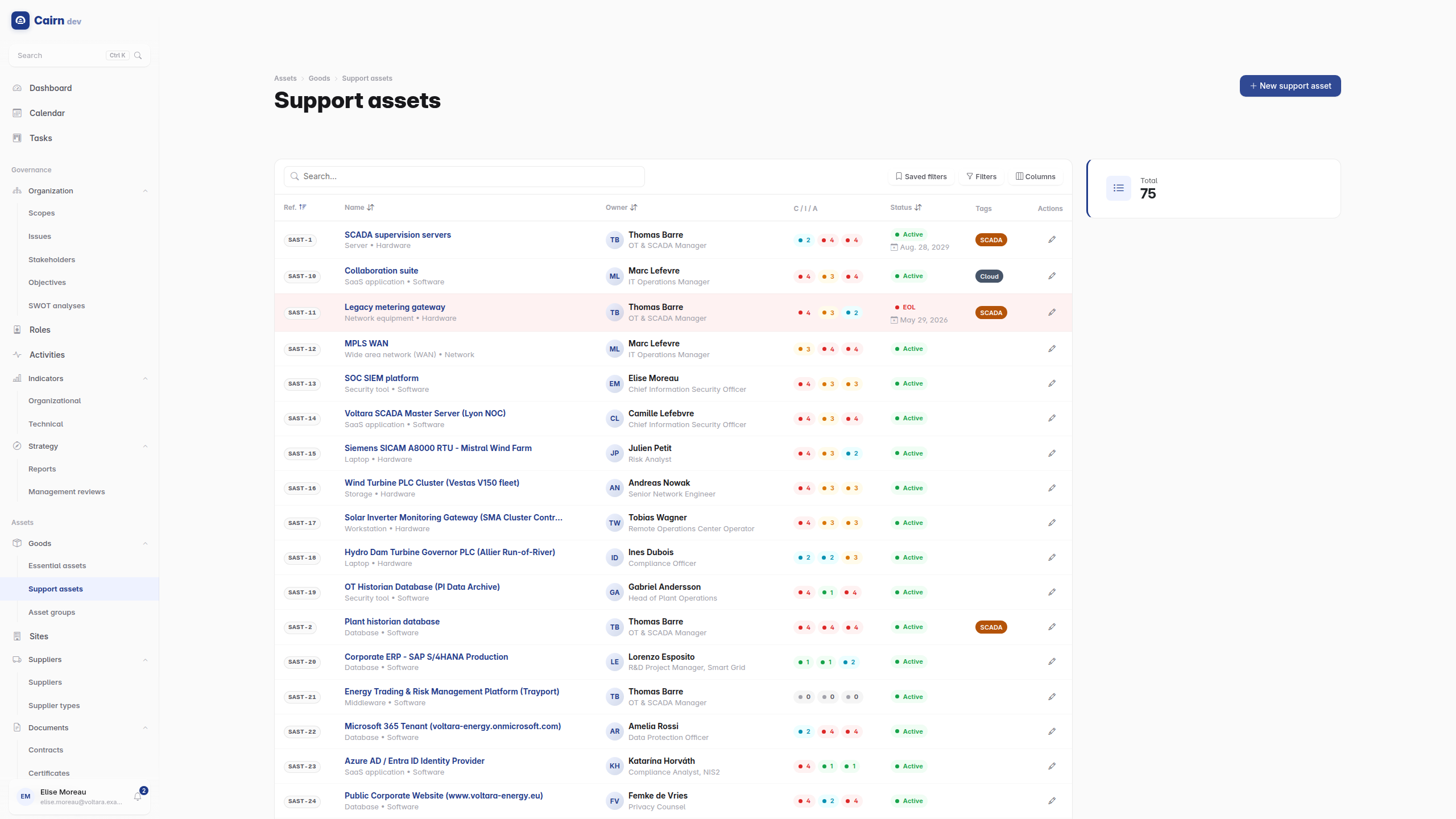Collapse the Indicators sidebar section
This screenshot has width=1456, height=819.
pos(145,379)
